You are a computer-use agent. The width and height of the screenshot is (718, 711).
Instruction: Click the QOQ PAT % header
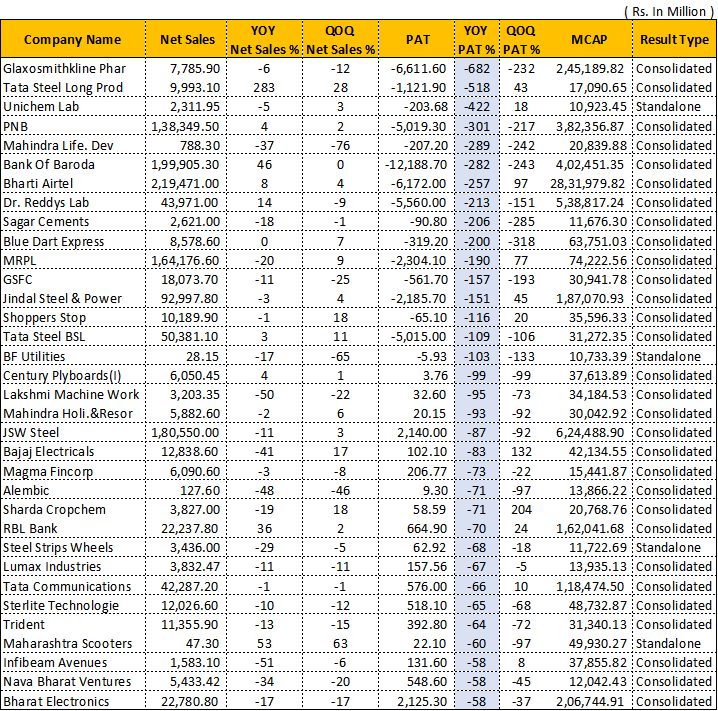[x=521, y=40]
